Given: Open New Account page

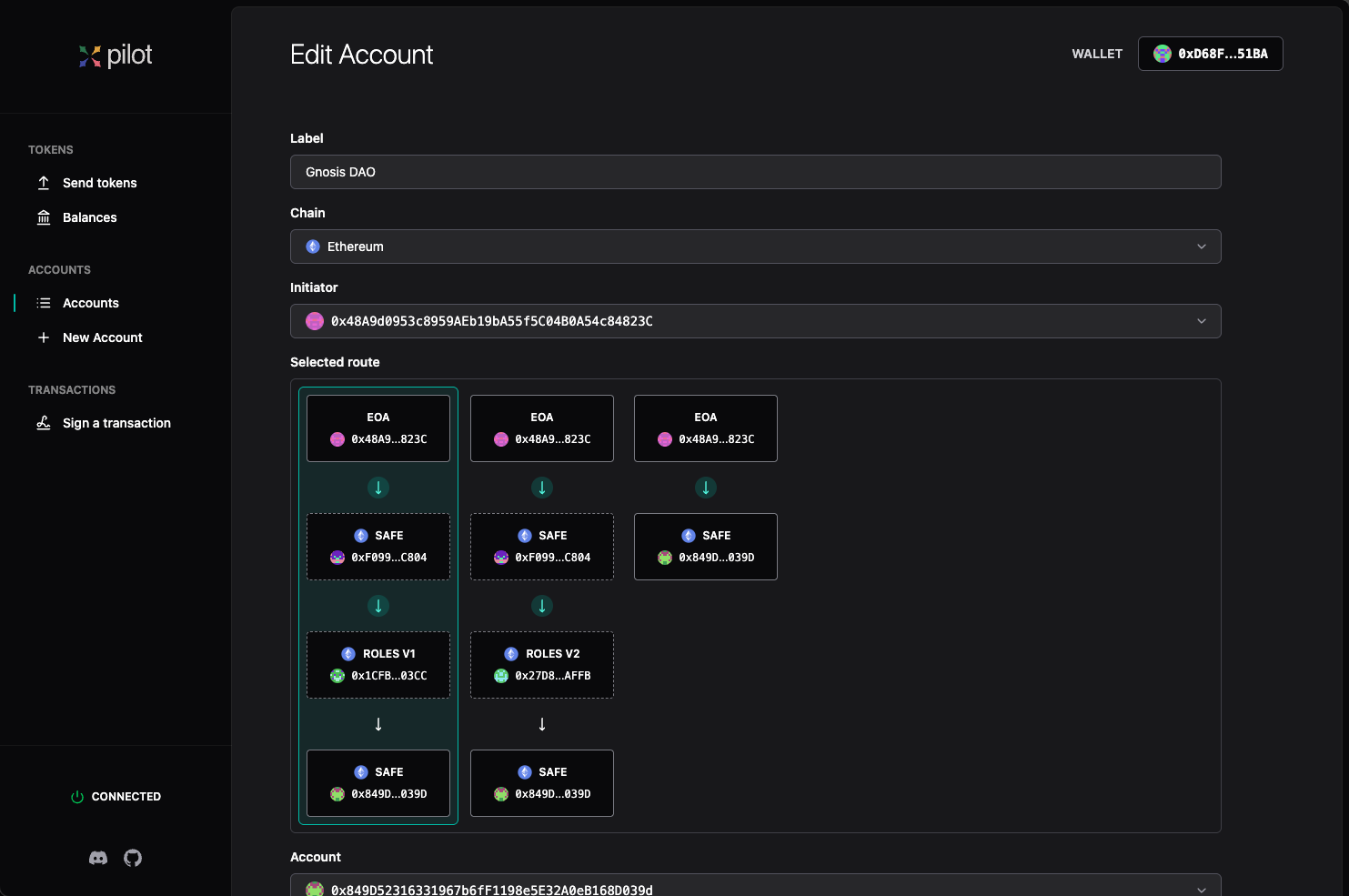Looking at the screenshot, I should (102, 337).
